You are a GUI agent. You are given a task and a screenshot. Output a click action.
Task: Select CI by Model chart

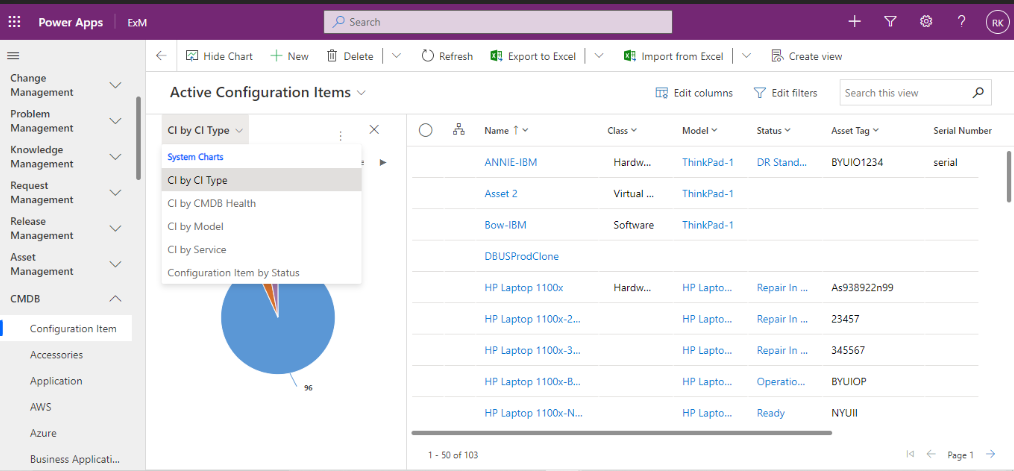coord(261,226)
